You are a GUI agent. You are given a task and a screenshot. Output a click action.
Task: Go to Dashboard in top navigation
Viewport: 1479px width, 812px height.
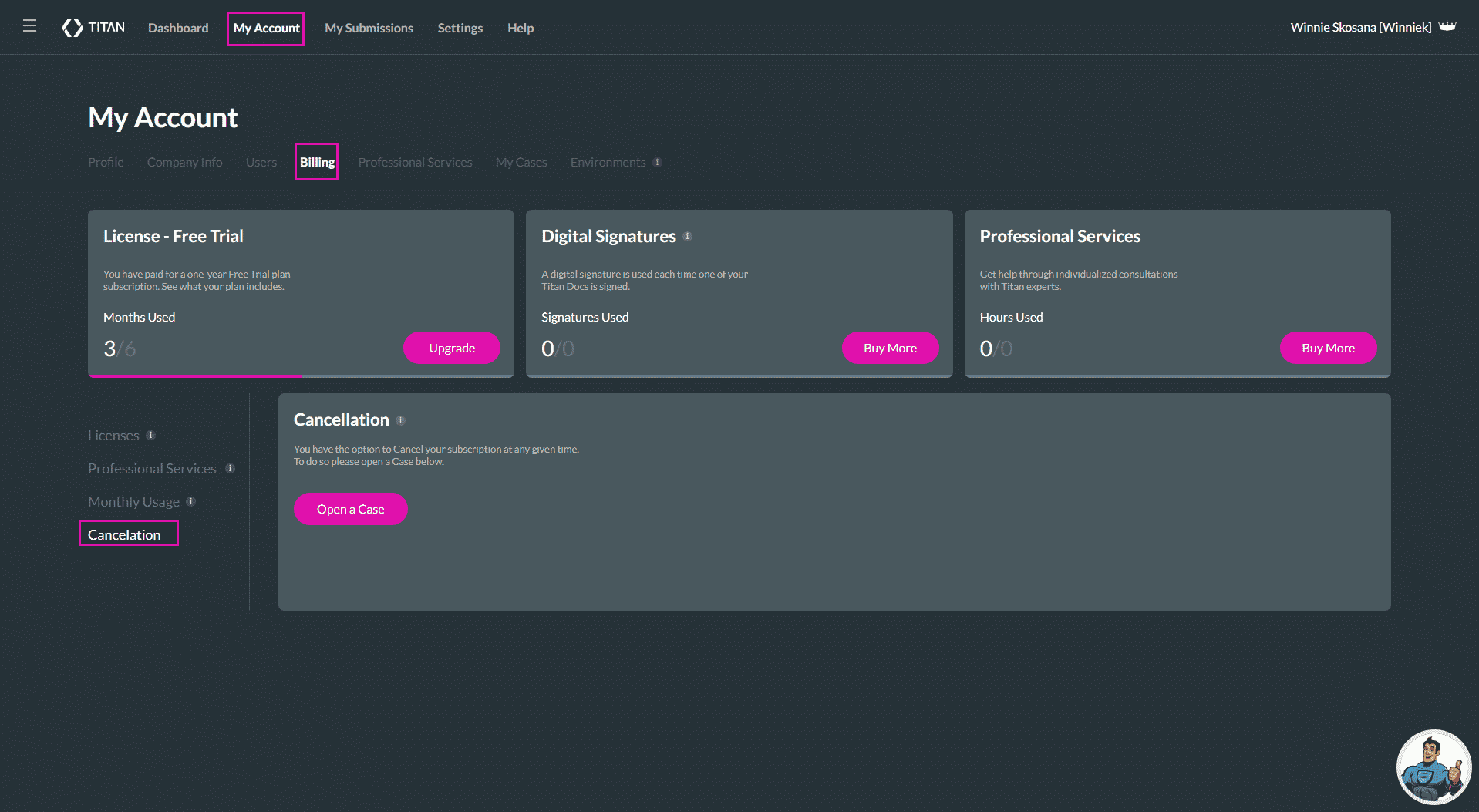pyautogui.click(x=178, y=28)
